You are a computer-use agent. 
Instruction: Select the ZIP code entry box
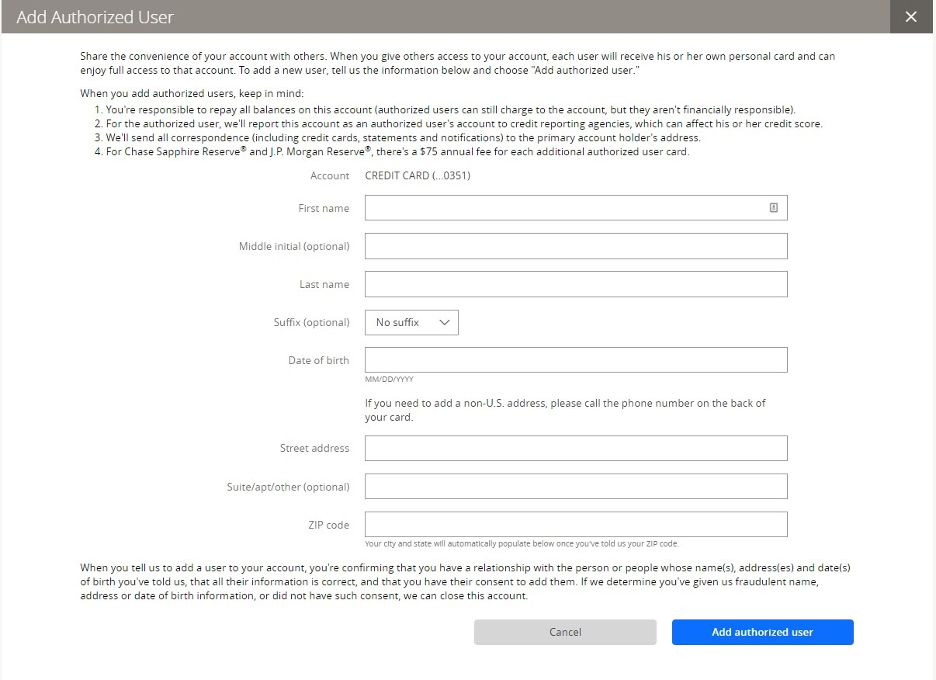tap(575, 524)
